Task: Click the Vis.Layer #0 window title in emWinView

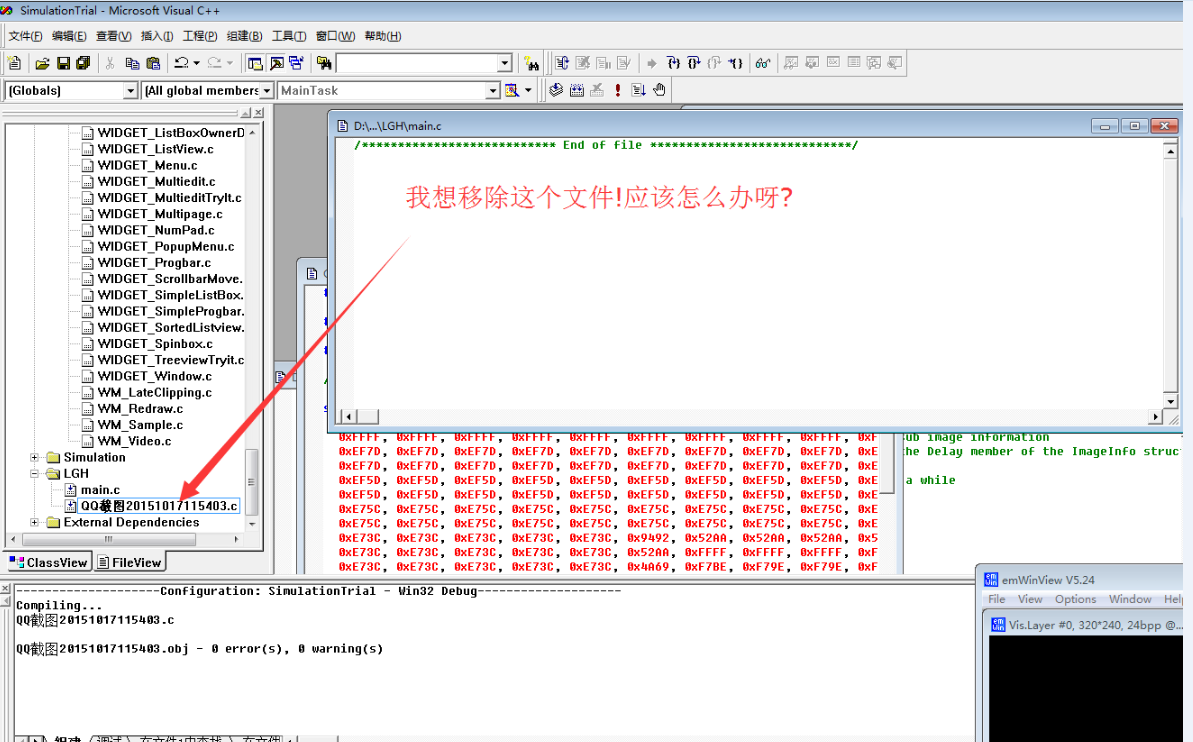Action: tap(1096, 625)
